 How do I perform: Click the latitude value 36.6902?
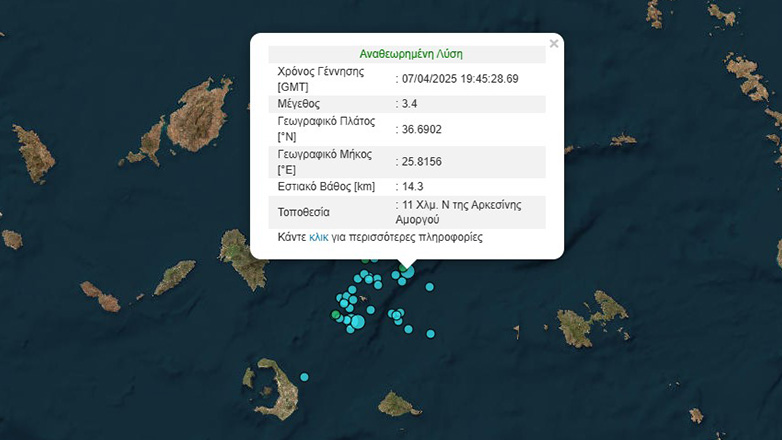coord(421,130)
